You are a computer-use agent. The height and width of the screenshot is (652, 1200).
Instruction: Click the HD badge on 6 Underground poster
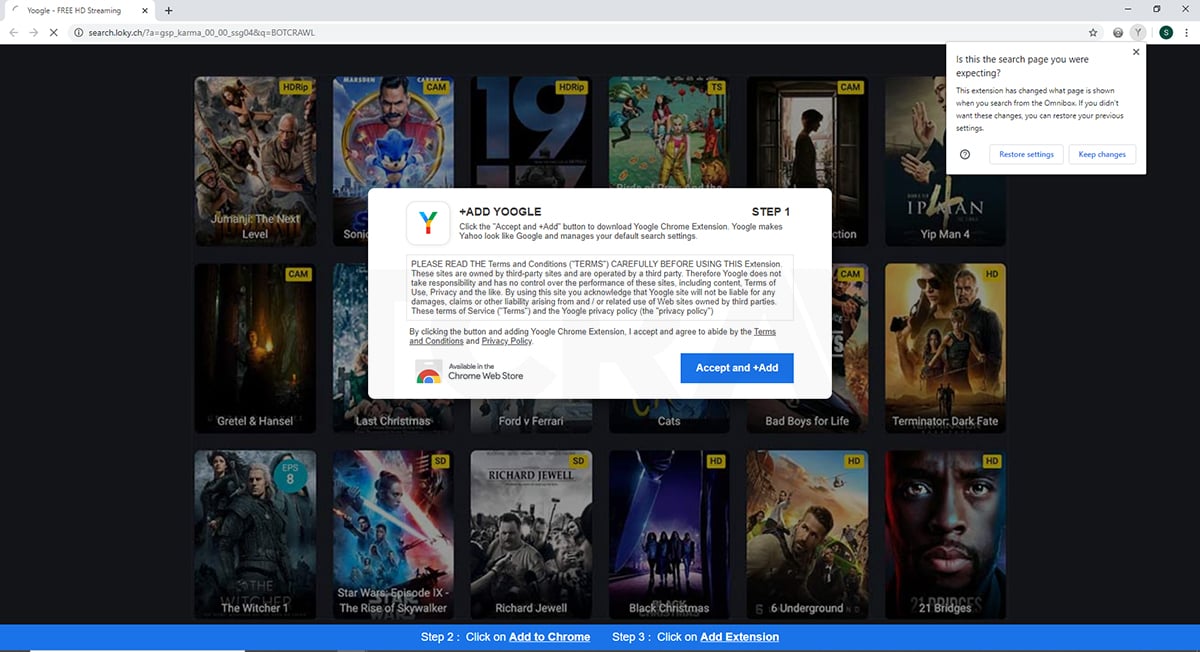853,461
